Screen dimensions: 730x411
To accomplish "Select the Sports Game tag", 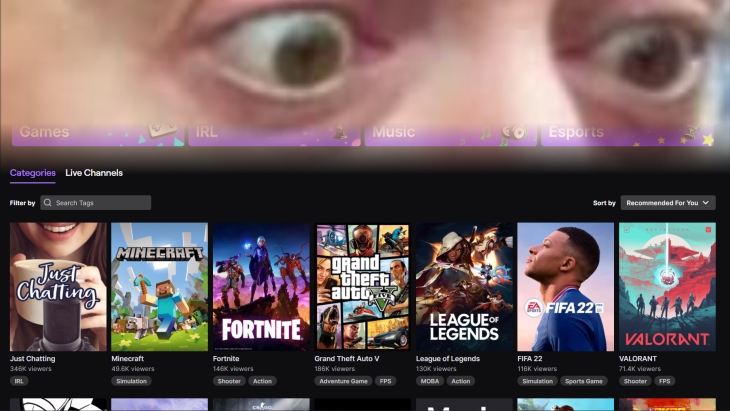I will pyautogui.click(x=584, y=381).
